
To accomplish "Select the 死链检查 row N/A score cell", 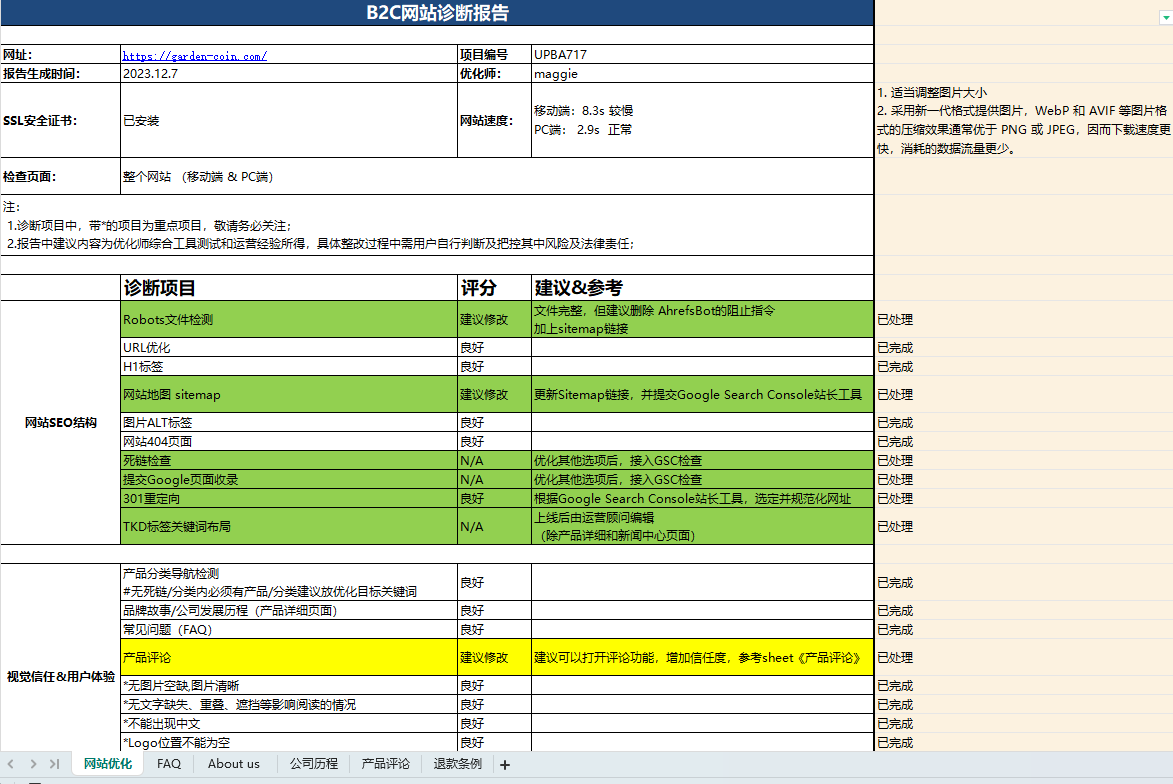I will coord(494,460).
